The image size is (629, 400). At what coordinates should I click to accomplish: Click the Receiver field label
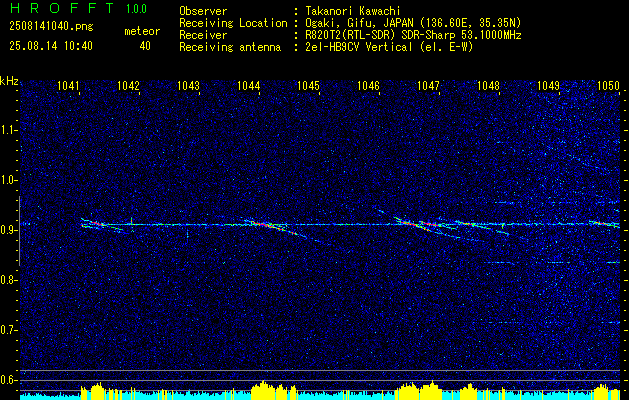point(203,35)
